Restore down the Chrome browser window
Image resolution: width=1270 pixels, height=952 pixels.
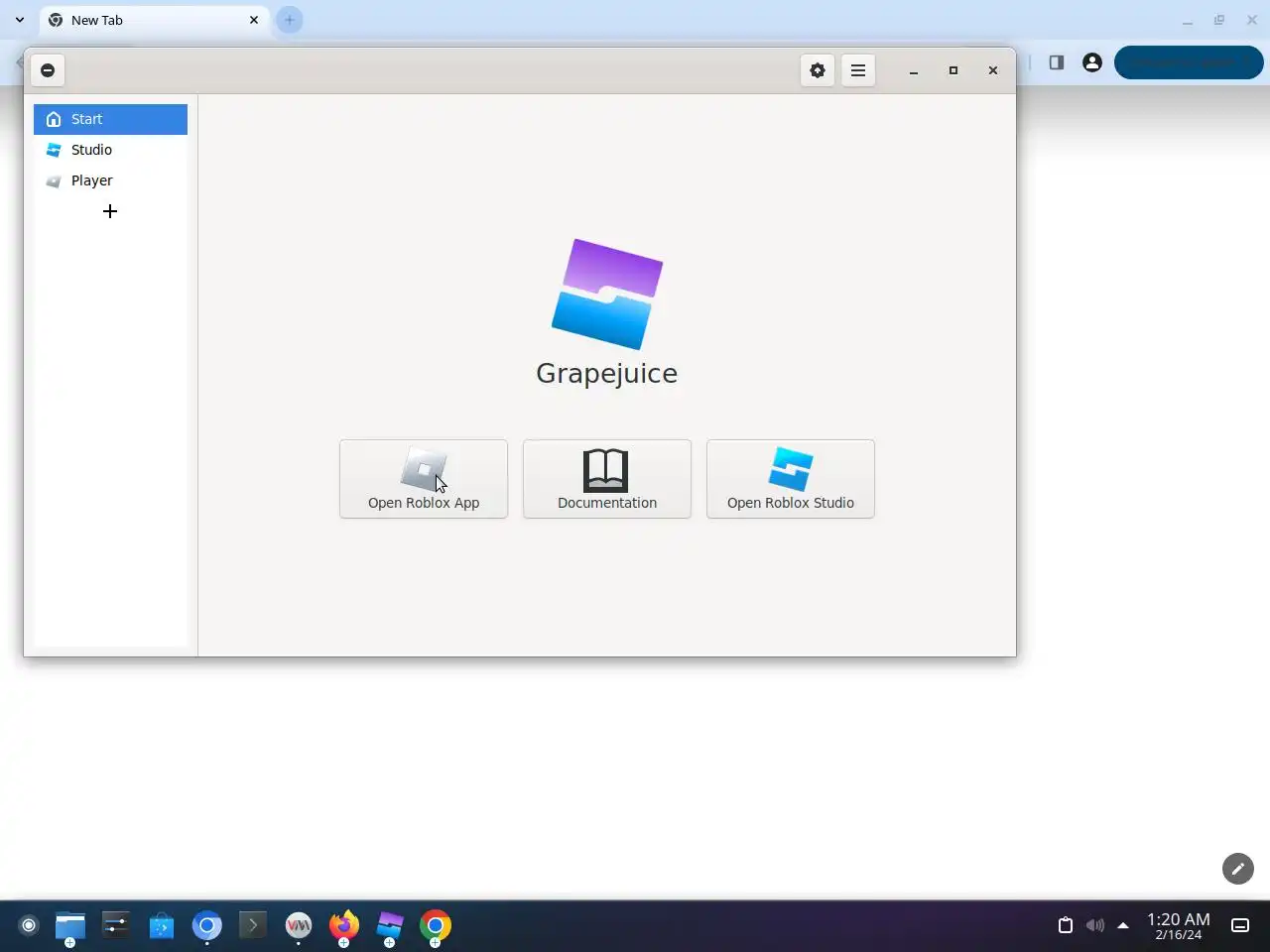[x=1219, y=20]
